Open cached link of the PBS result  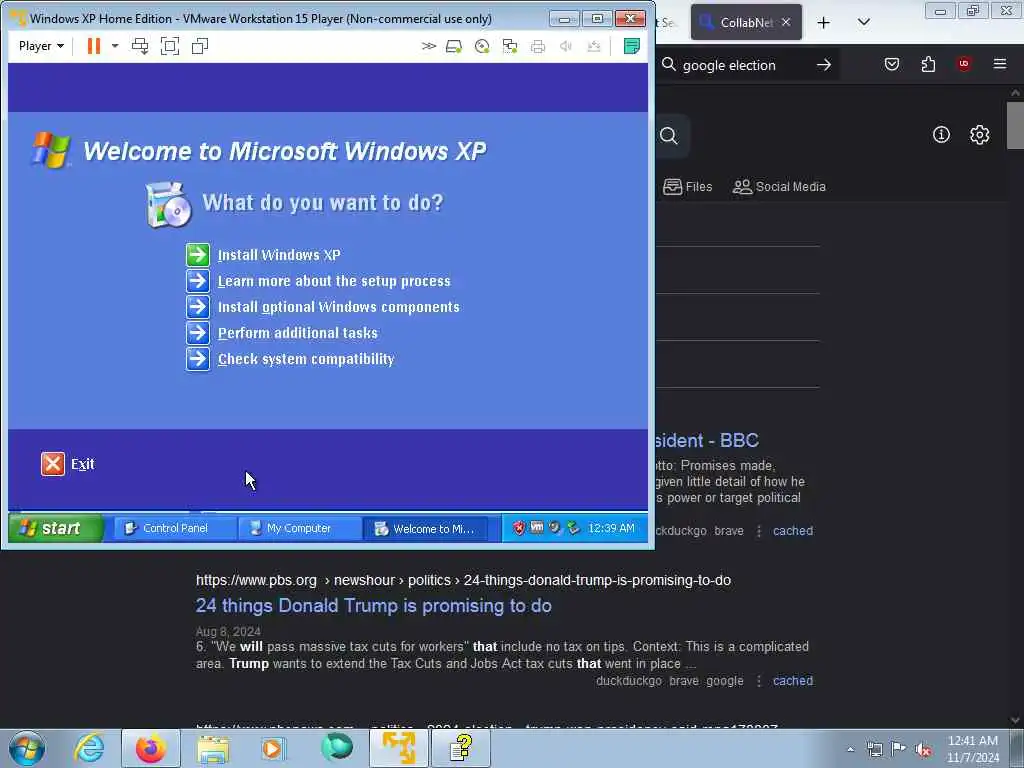(793, 680)
